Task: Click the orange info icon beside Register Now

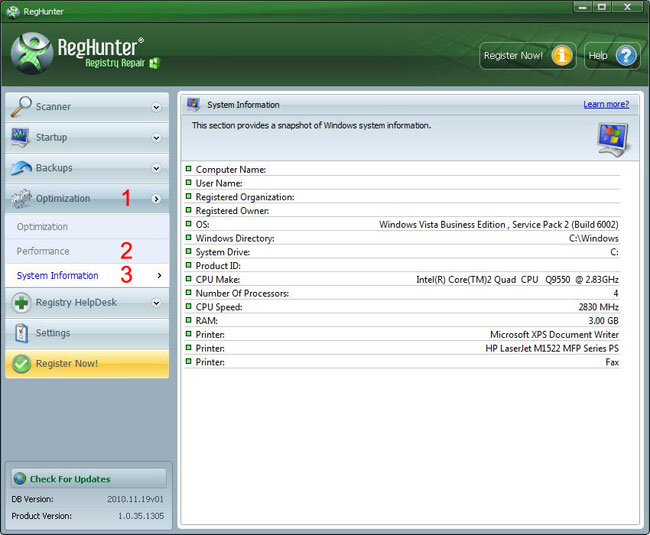Action: 561,56
